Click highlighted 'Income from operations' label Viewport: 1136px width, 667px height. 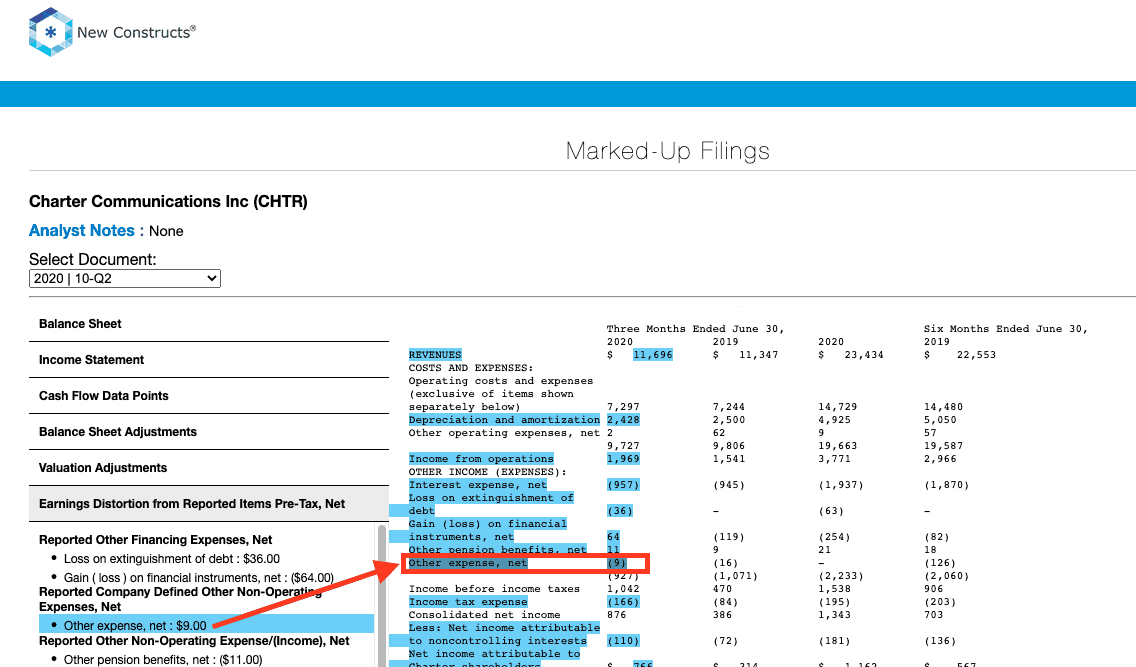click(x=481, y=459)
